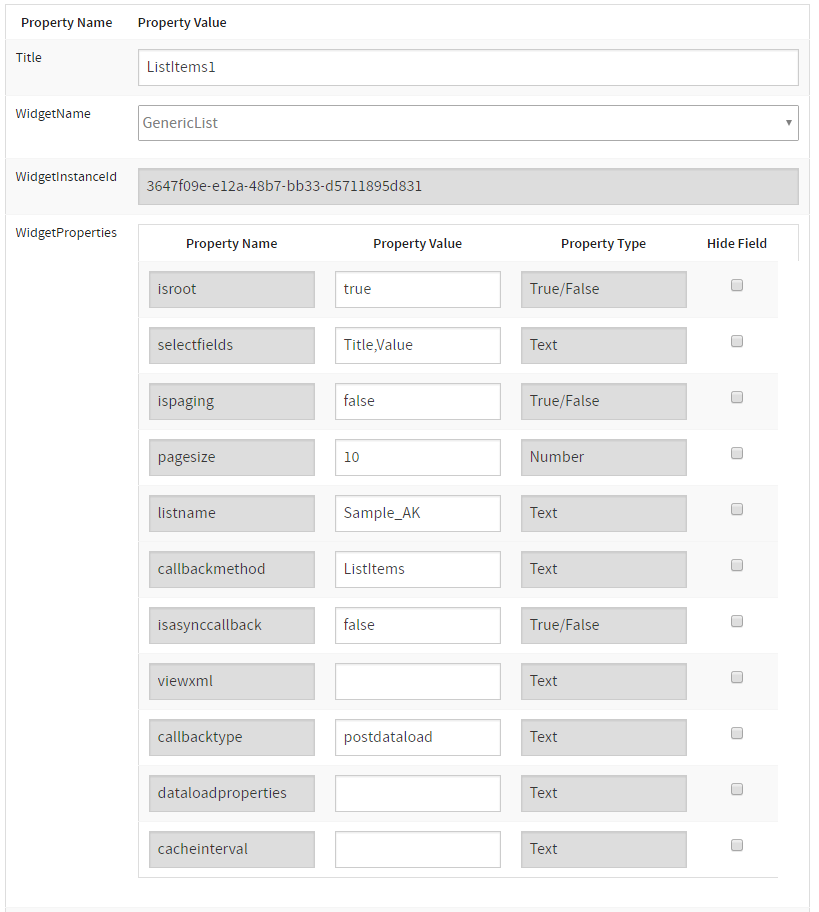Focus the selectfields value Title,Value
This screenshot has width=819, height=912.
click(x=417, y=345)
